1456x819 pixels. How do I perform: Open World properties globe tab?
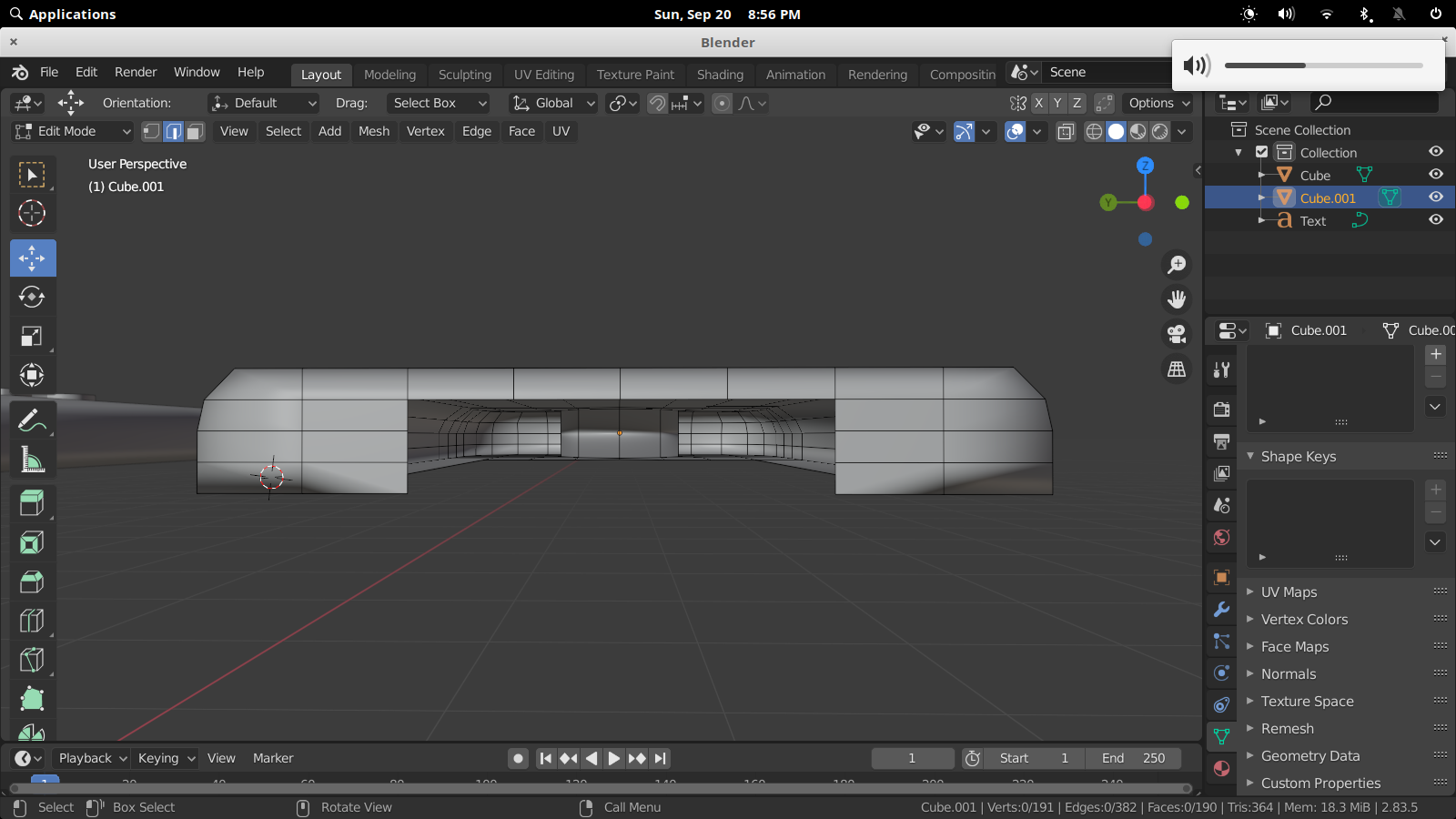point(1221,537)
